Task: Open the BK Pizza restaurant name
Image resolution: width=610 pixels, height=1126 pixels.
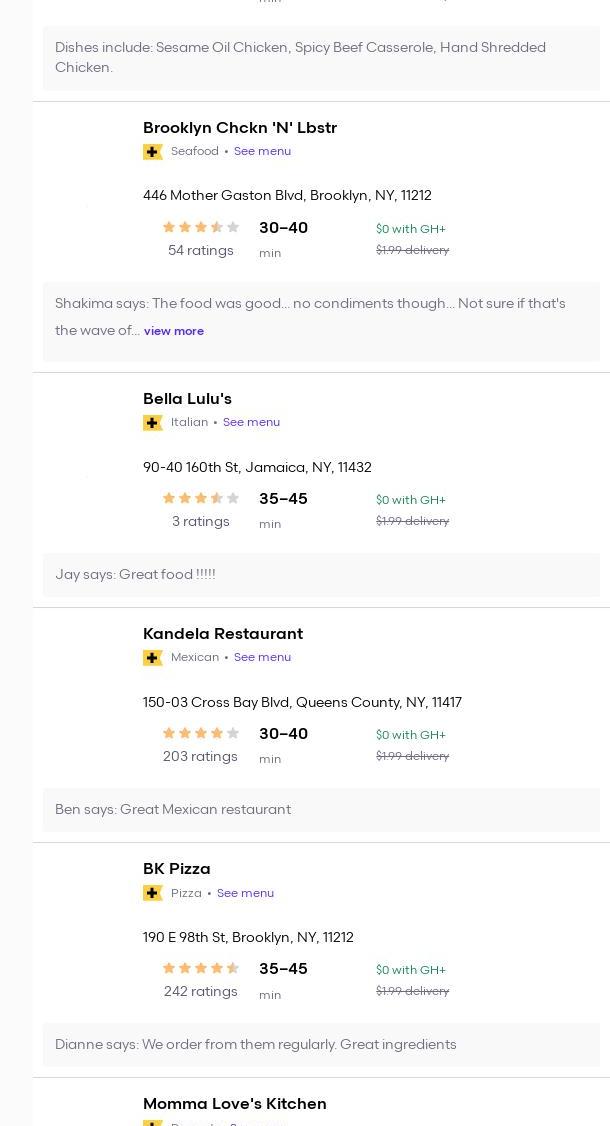Action: (177, 869)
